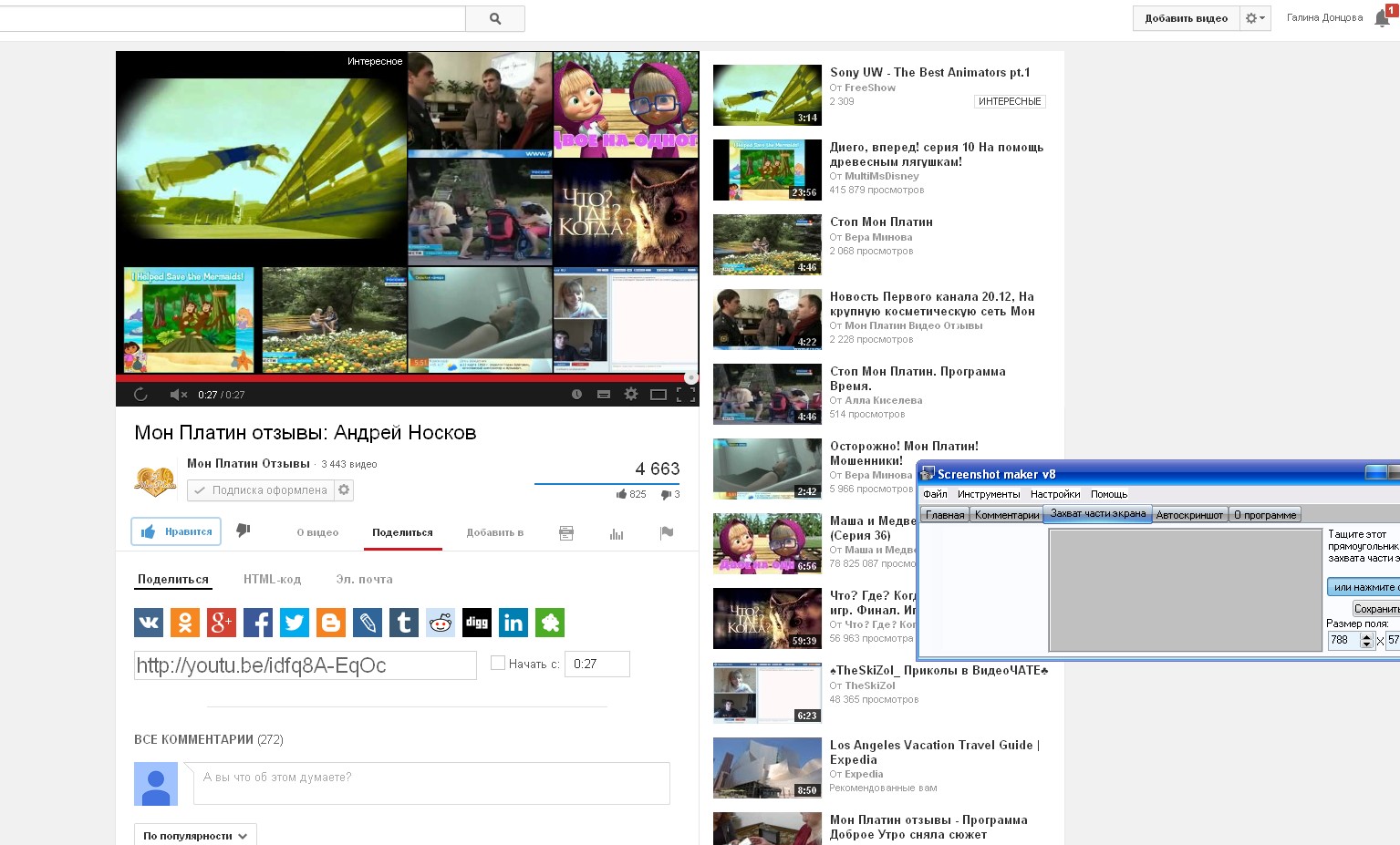This screenshot has width=1400, height=845.
Task: Expand the По популярности sort dropdown
Action: click(195, 835)
